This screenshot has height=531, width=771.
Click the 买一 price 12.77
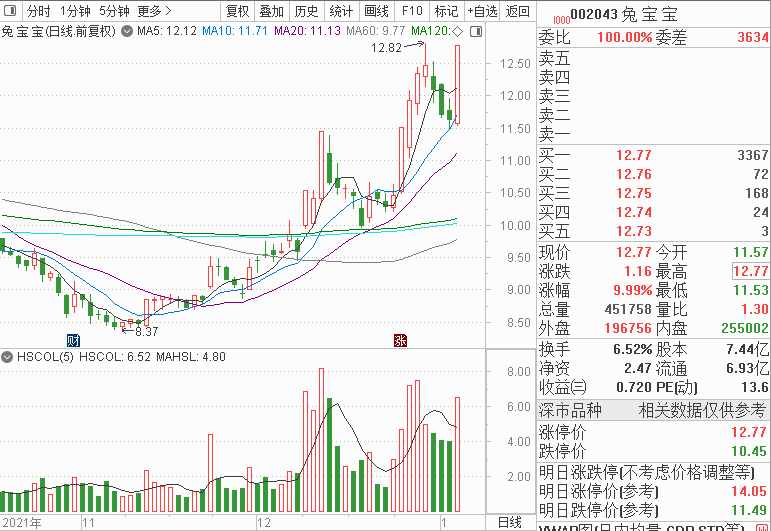click(x=634, y=155)
